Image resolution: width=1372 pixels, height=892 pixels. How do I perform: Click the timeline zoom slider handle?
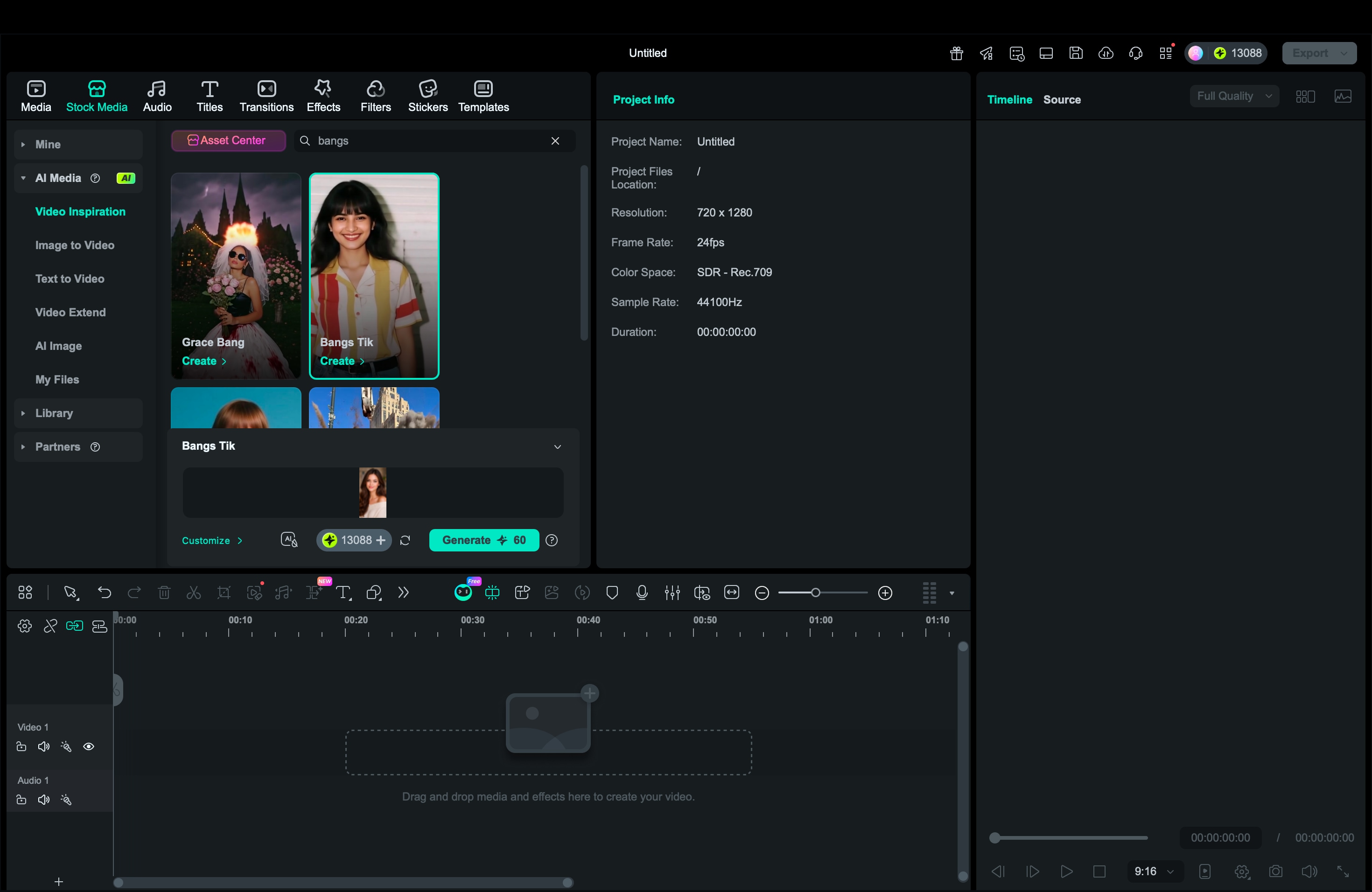(815, 592)
